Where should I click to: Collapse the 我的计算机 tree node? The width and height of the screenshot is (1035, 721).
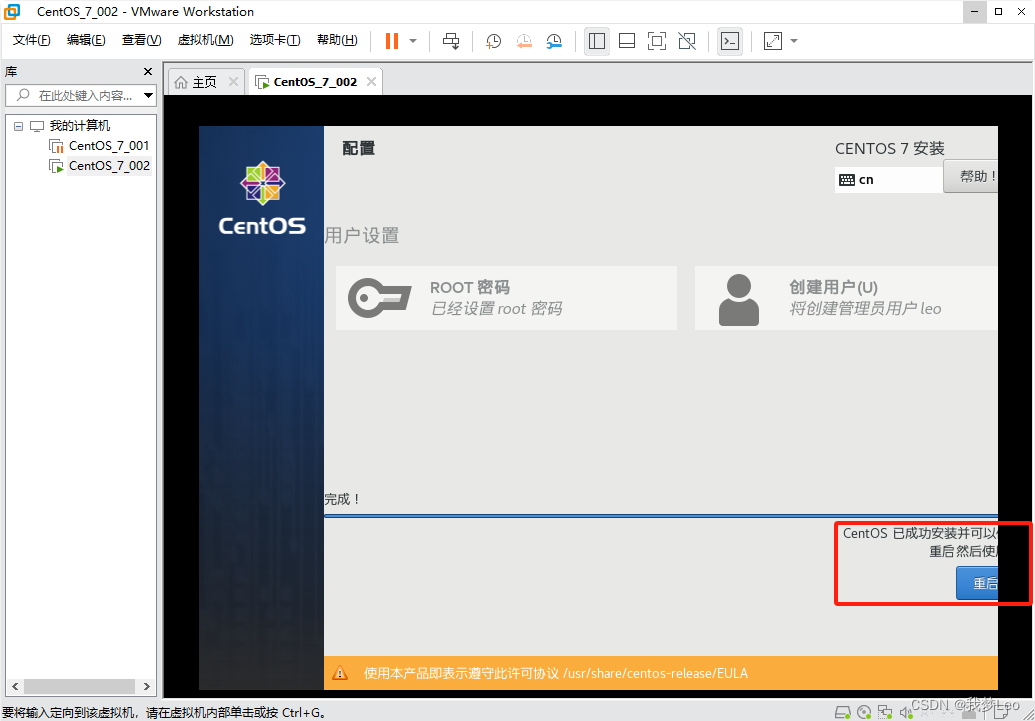tap(18, 126)
